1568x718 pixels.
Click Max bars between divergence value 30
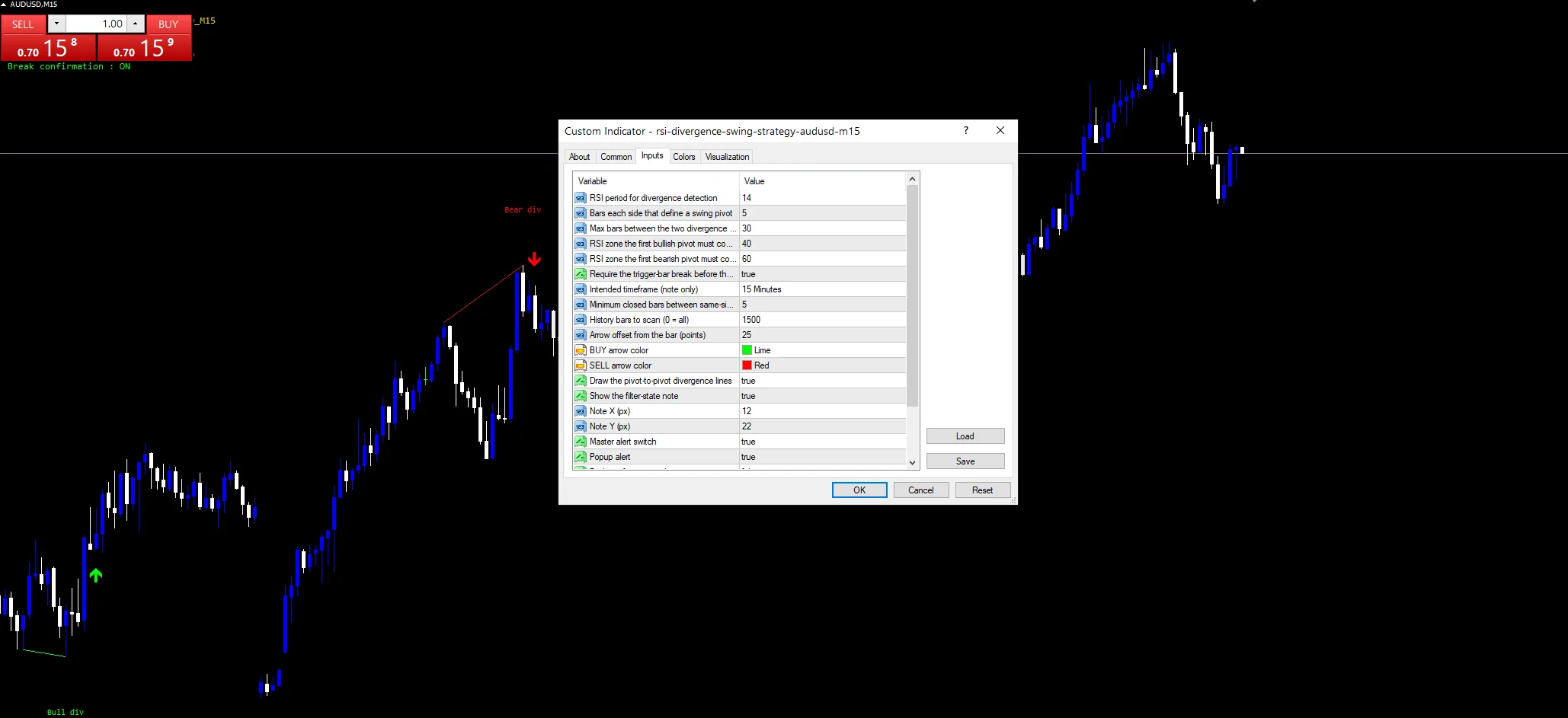coord(823,228)
